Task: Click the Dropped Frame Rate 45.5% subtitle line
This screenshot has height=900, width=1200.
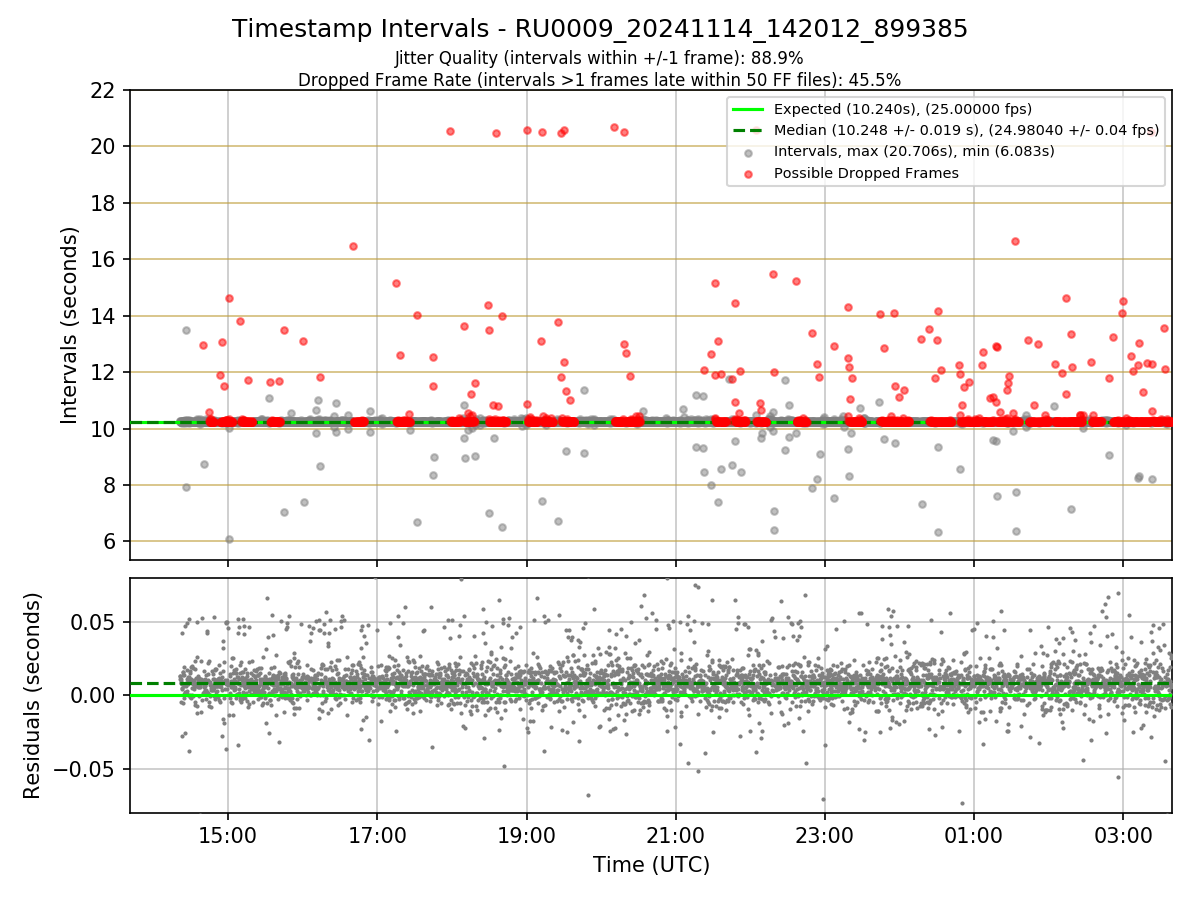Action: (600, 80)
